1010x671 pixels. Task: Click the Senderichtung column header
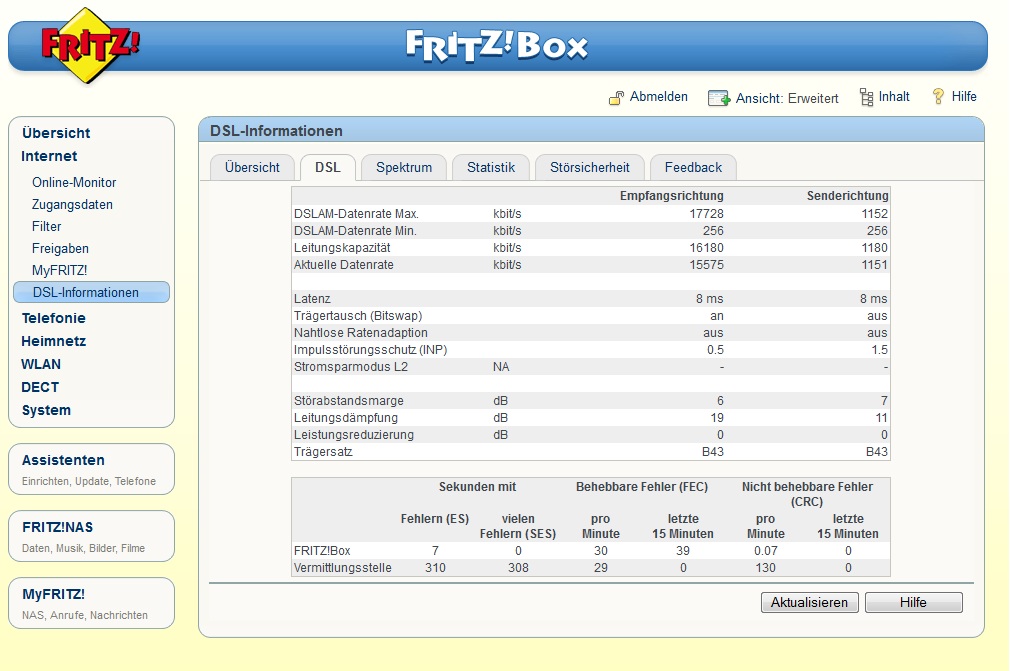tap(848, 196)
